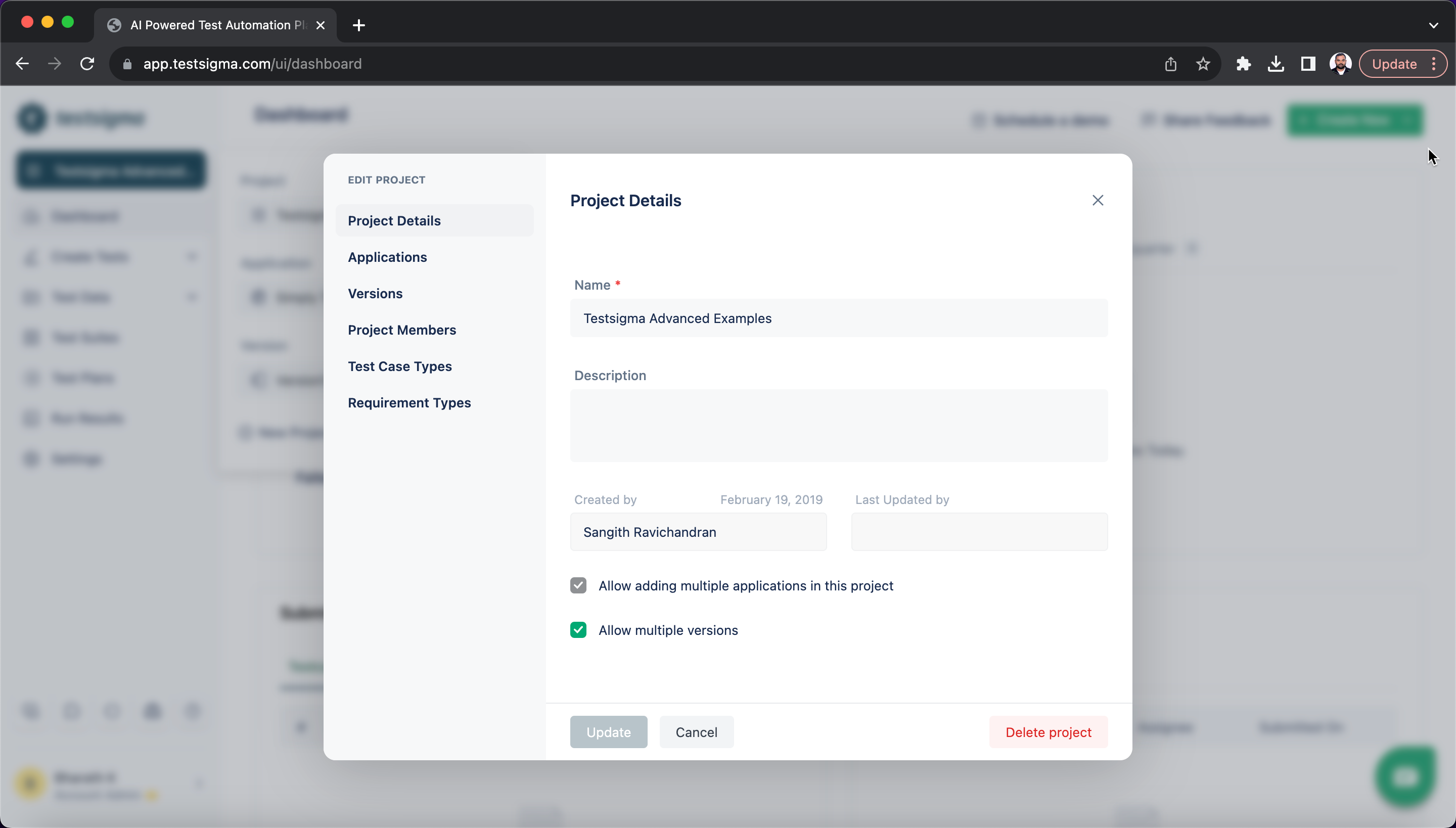Screen dimensions: 1456x828
Task: Open the Project Members section
Action: tap(401, 330)
